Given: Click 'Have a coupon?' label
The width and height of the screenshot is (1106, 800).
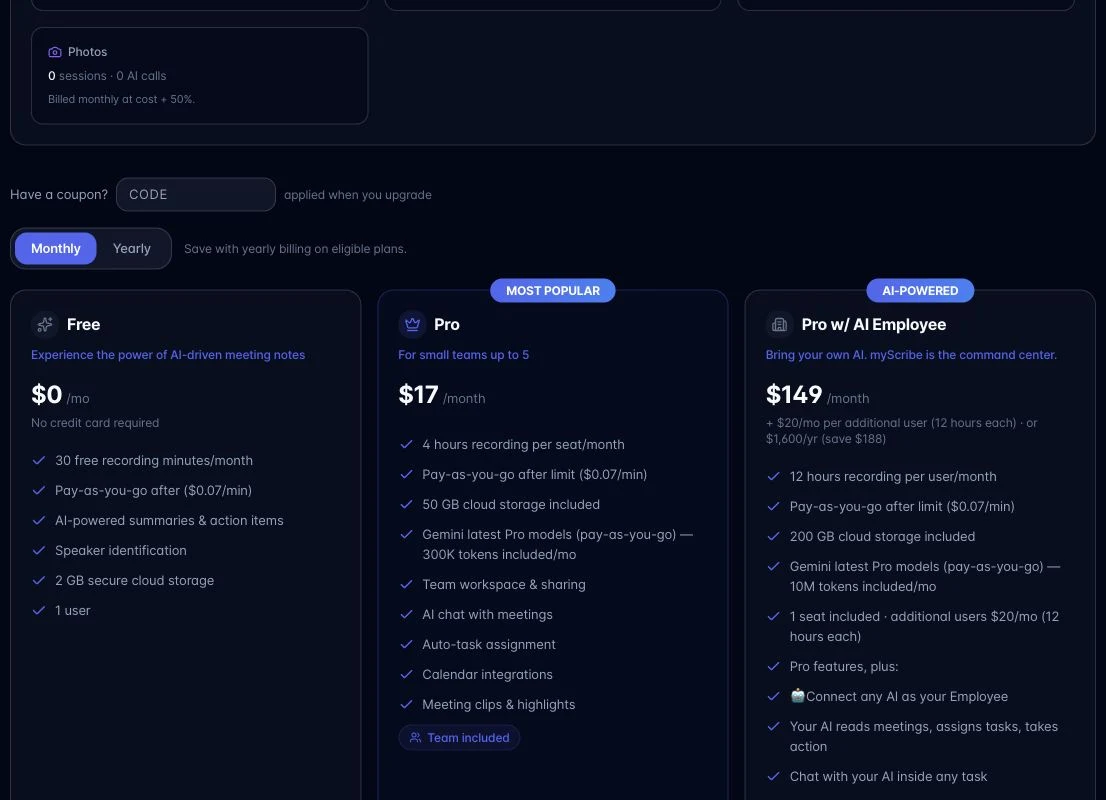Looking at the screenshot, I should (x=59, y=195).
